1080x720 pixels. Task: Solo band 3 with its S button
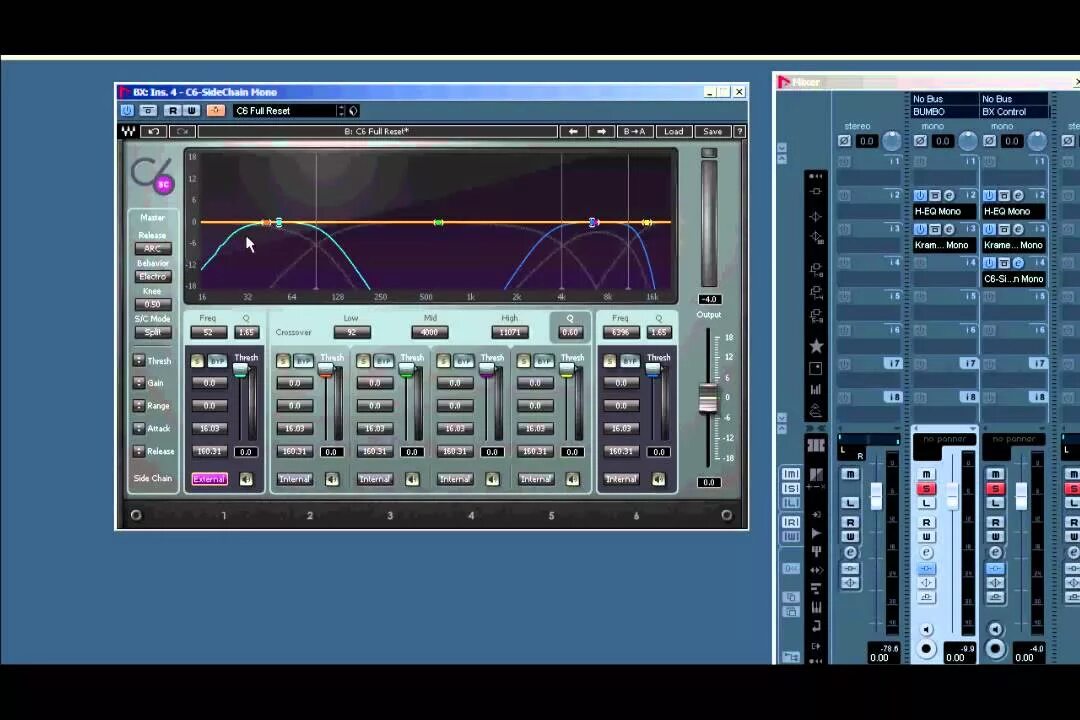(x=364, y=361)
